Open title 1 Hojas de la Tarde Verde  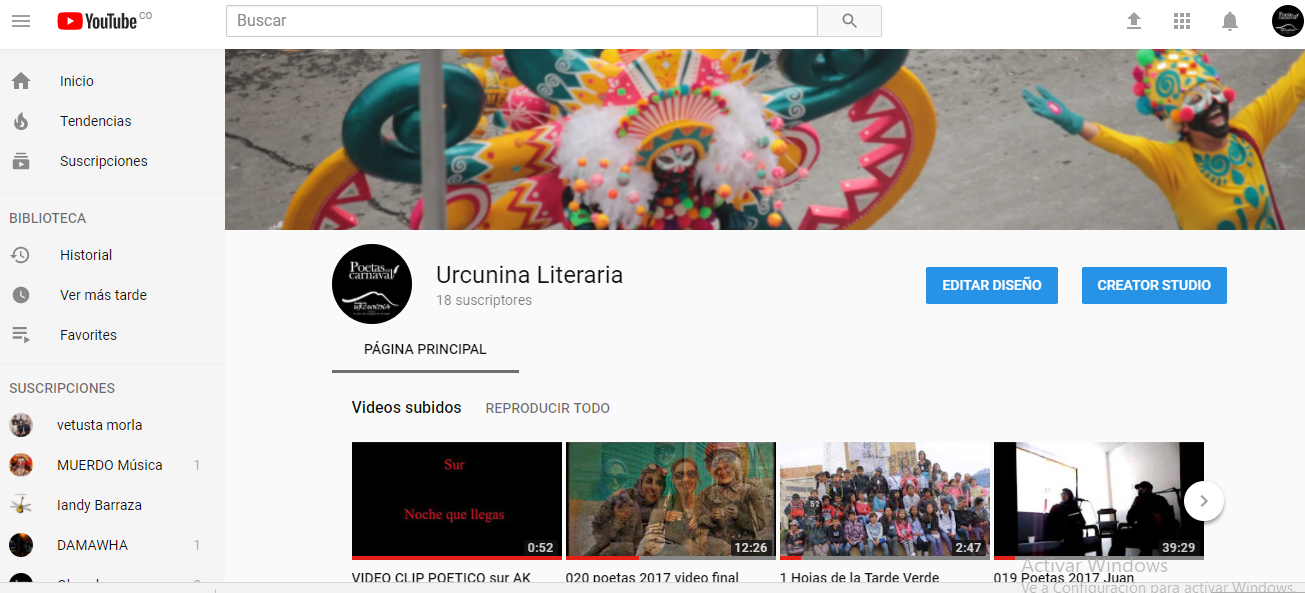point(860,577)
